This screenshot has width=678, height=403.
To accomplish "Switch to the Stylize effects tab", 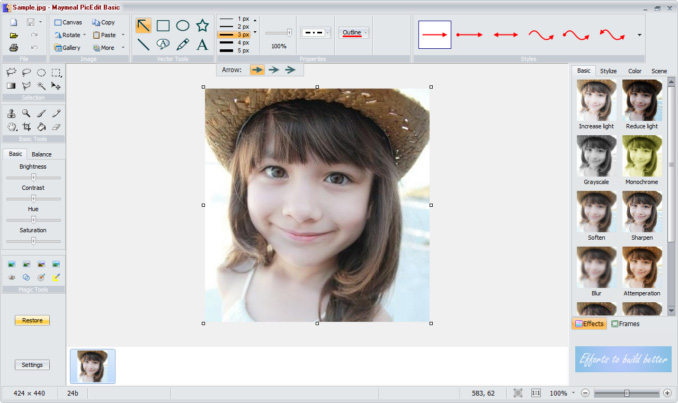I will pos(609,71).
